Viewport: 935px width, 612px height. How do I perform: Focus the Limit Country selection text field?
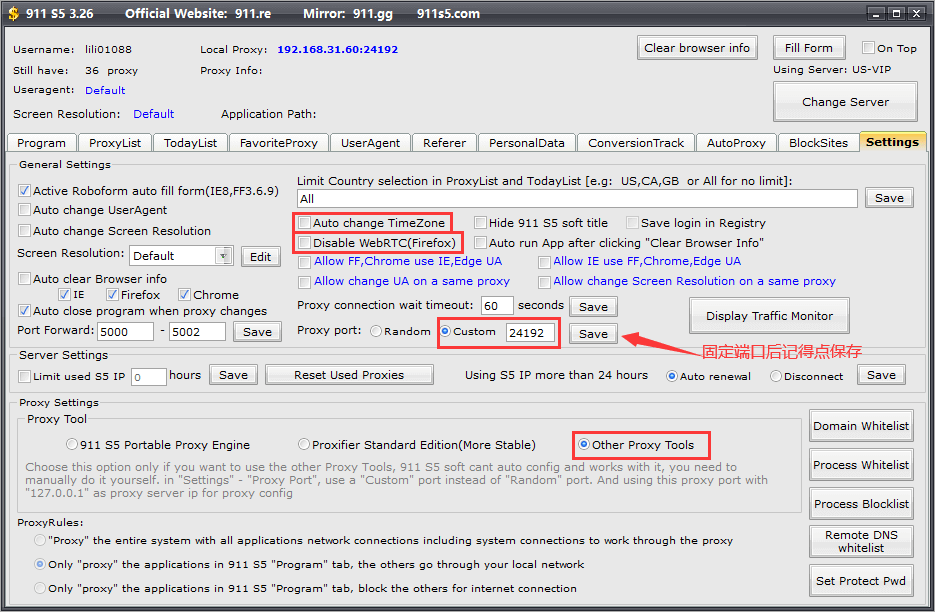pyautogui.click(x=577, y=199)
